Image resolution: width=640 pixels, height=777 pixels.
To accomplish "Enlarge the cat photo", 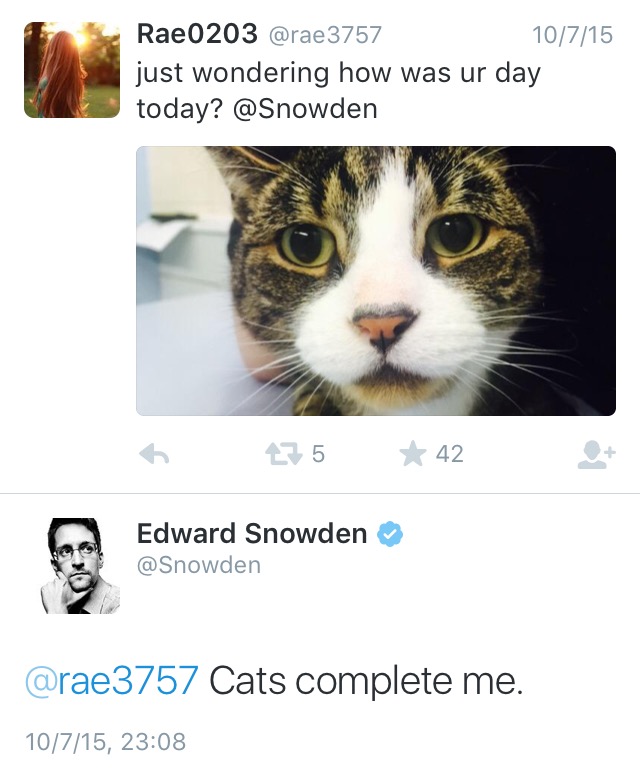I will click(375, 280).
